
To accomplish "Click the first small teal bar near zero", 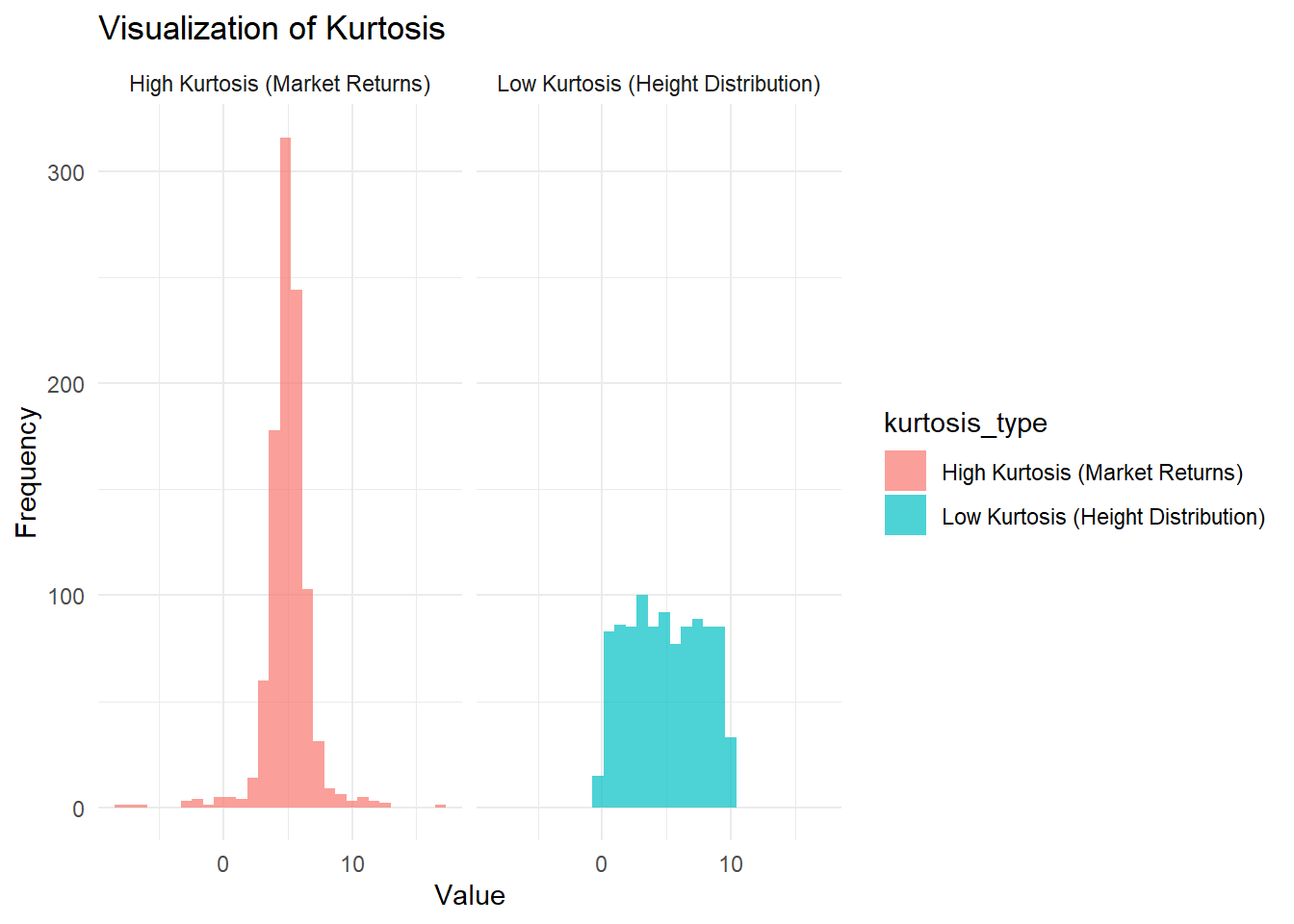I will tap(597, 791).
